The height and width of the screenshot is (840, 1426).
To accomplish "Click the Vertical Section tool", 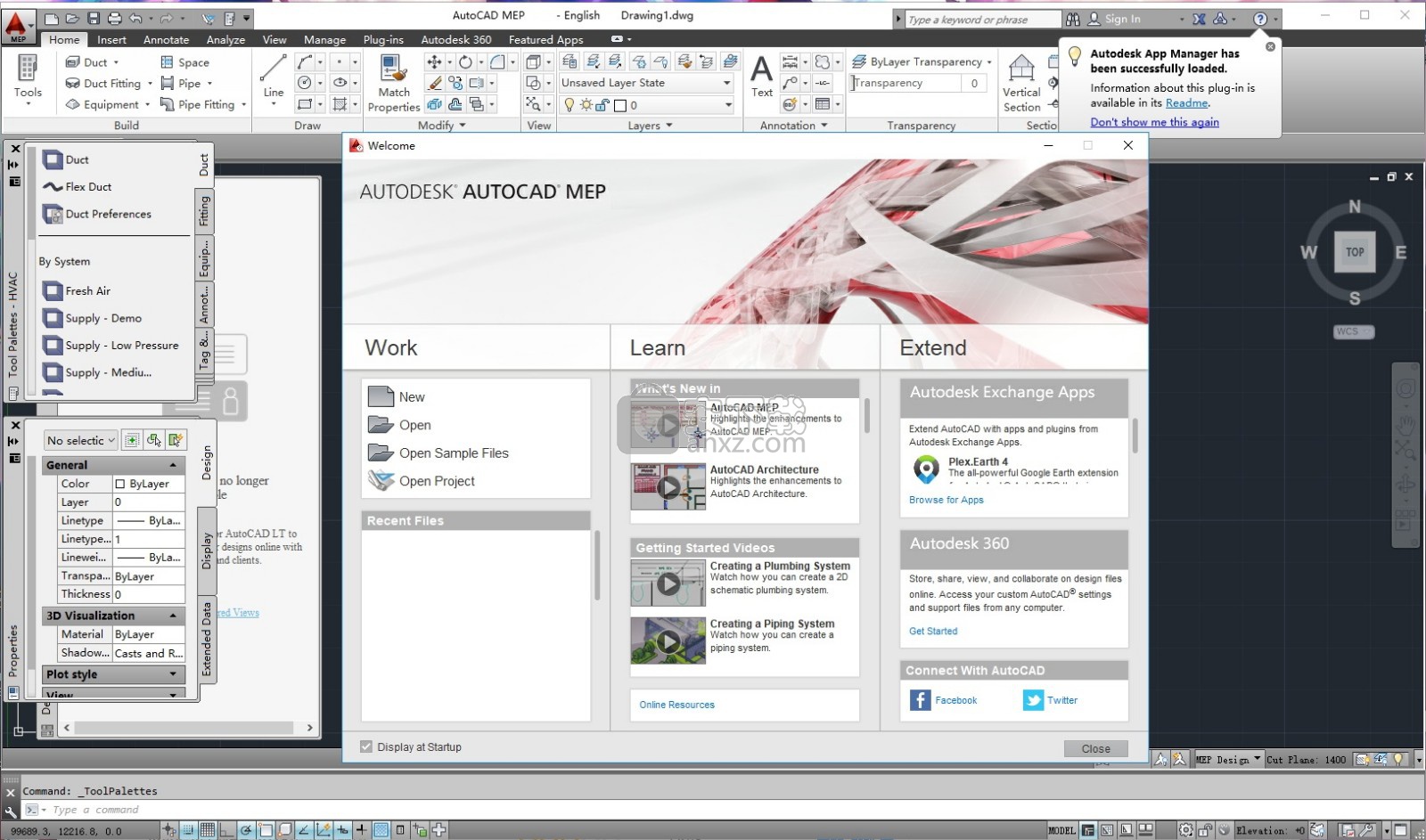I will click(x=1021, y=83).
